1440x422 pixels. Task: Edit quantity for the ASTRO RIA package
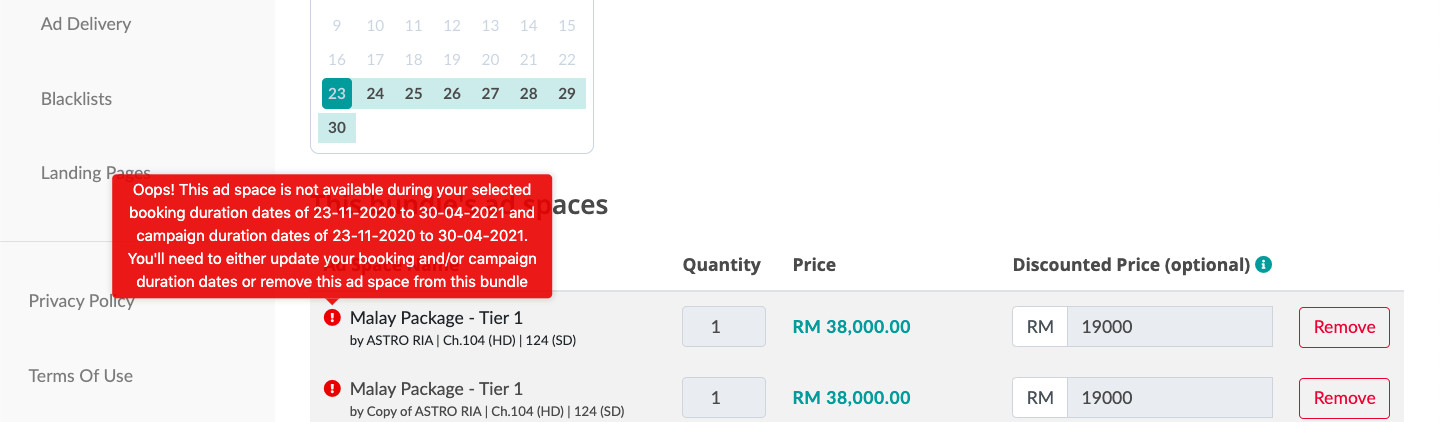[724, 327]
